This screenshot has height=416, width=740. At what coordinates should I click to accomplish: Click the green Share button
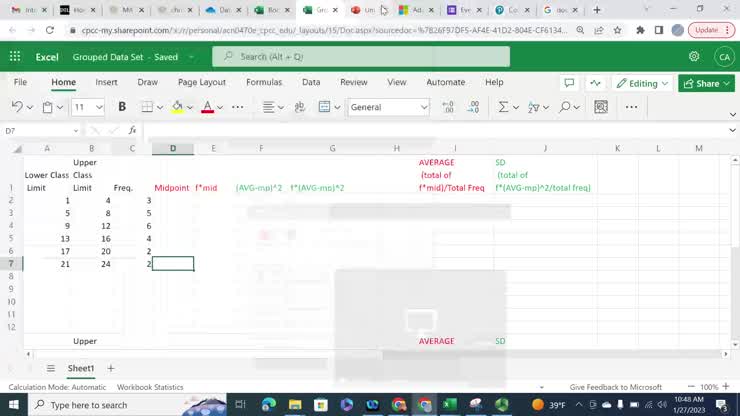pos(706,83)
